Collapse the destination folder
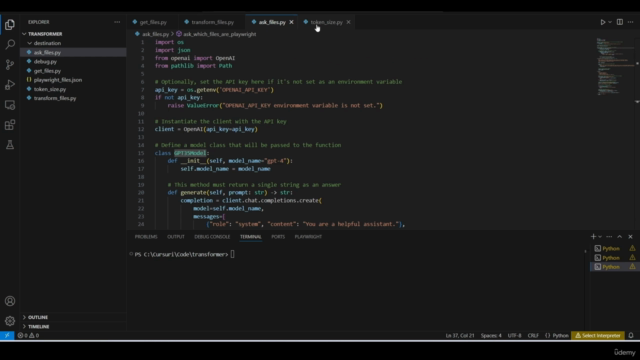The height and width of the screenshot is (360, 640). 73,43
